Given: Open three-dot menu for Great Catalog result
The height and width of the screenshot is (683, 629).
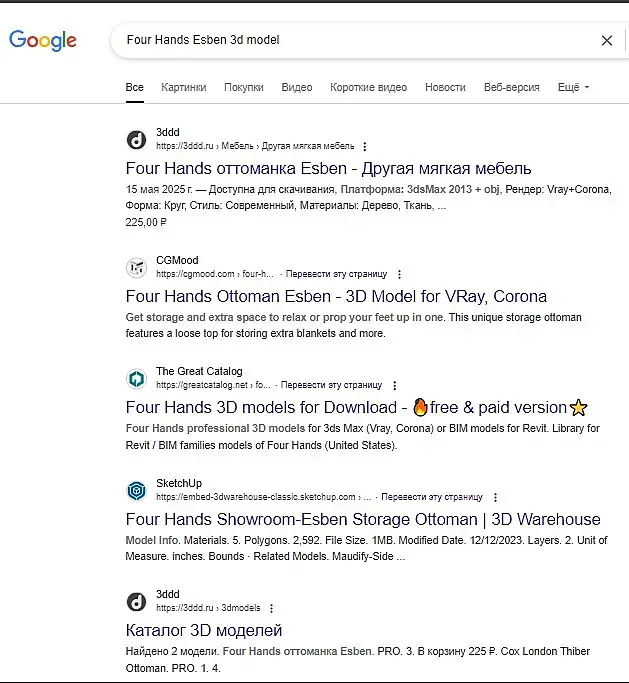Looking at the screenshot, I should pyautogui.click(x=395, y=385).
